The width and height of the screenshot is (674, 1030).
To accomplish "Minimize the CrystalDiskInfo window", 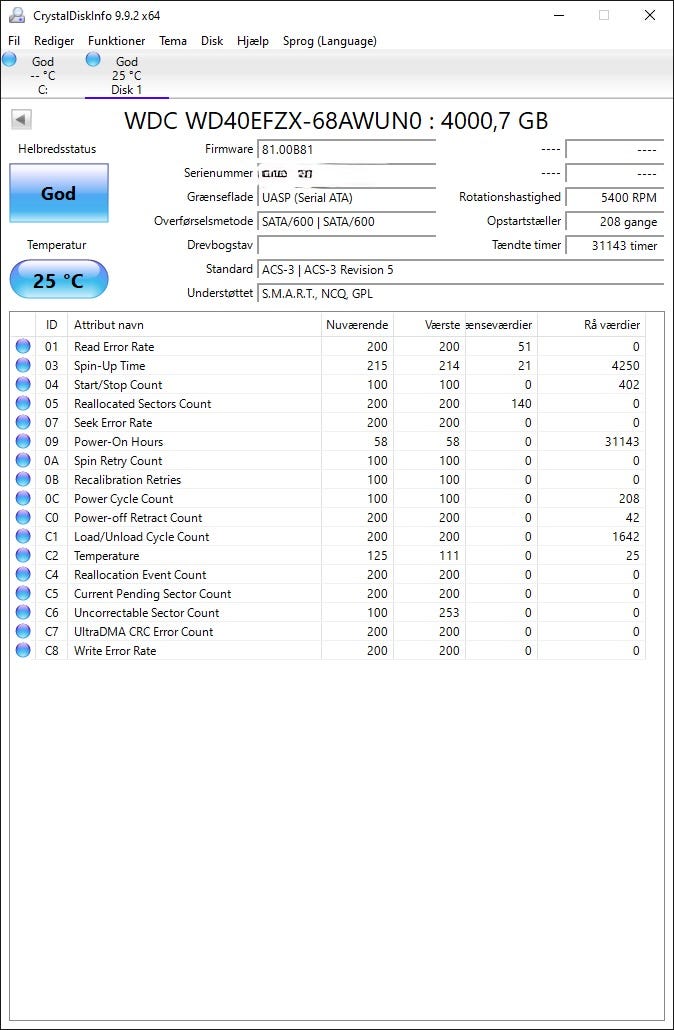I will pyautogui.click(x=558, y=15).
